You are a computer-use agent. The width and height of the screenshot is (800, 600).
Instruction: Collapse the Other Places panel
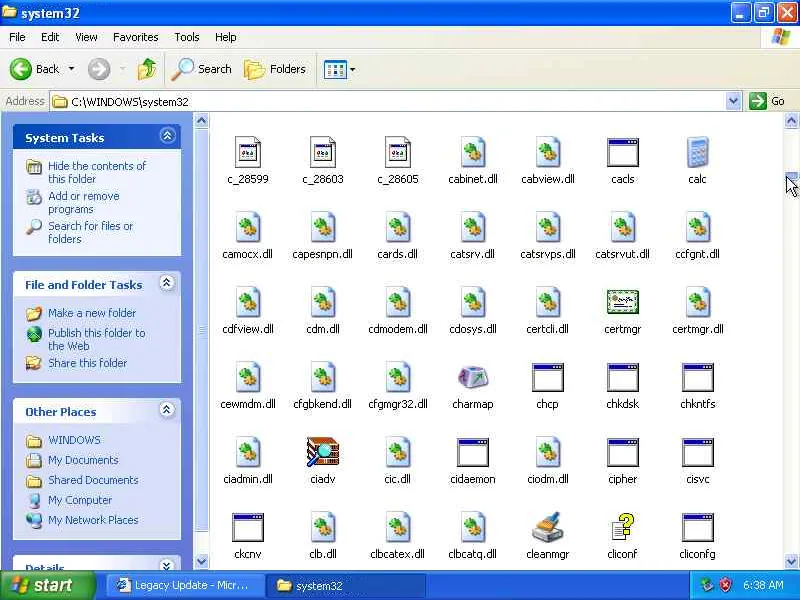coord(167,410)
